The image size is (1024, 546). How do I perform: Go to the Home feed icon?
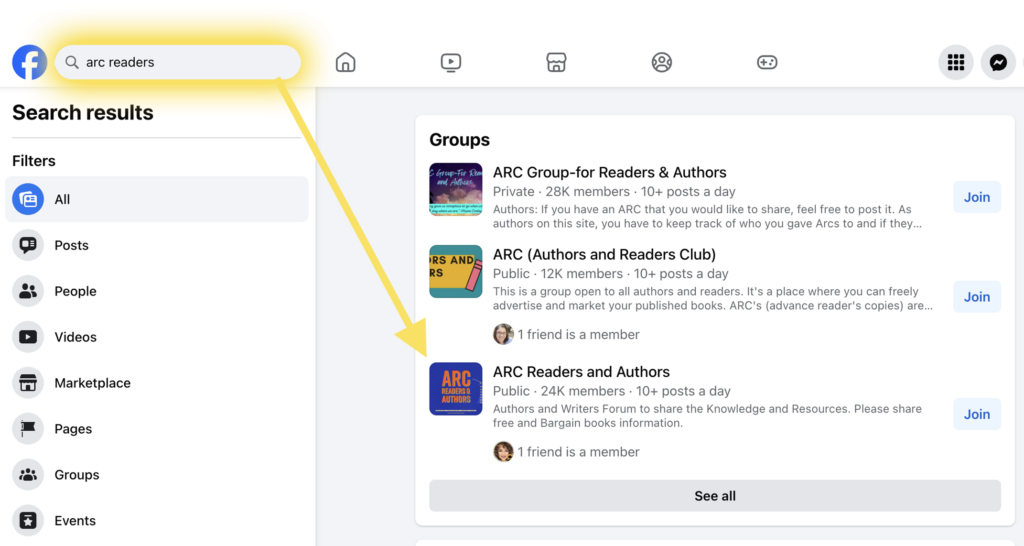click(345, 62)
